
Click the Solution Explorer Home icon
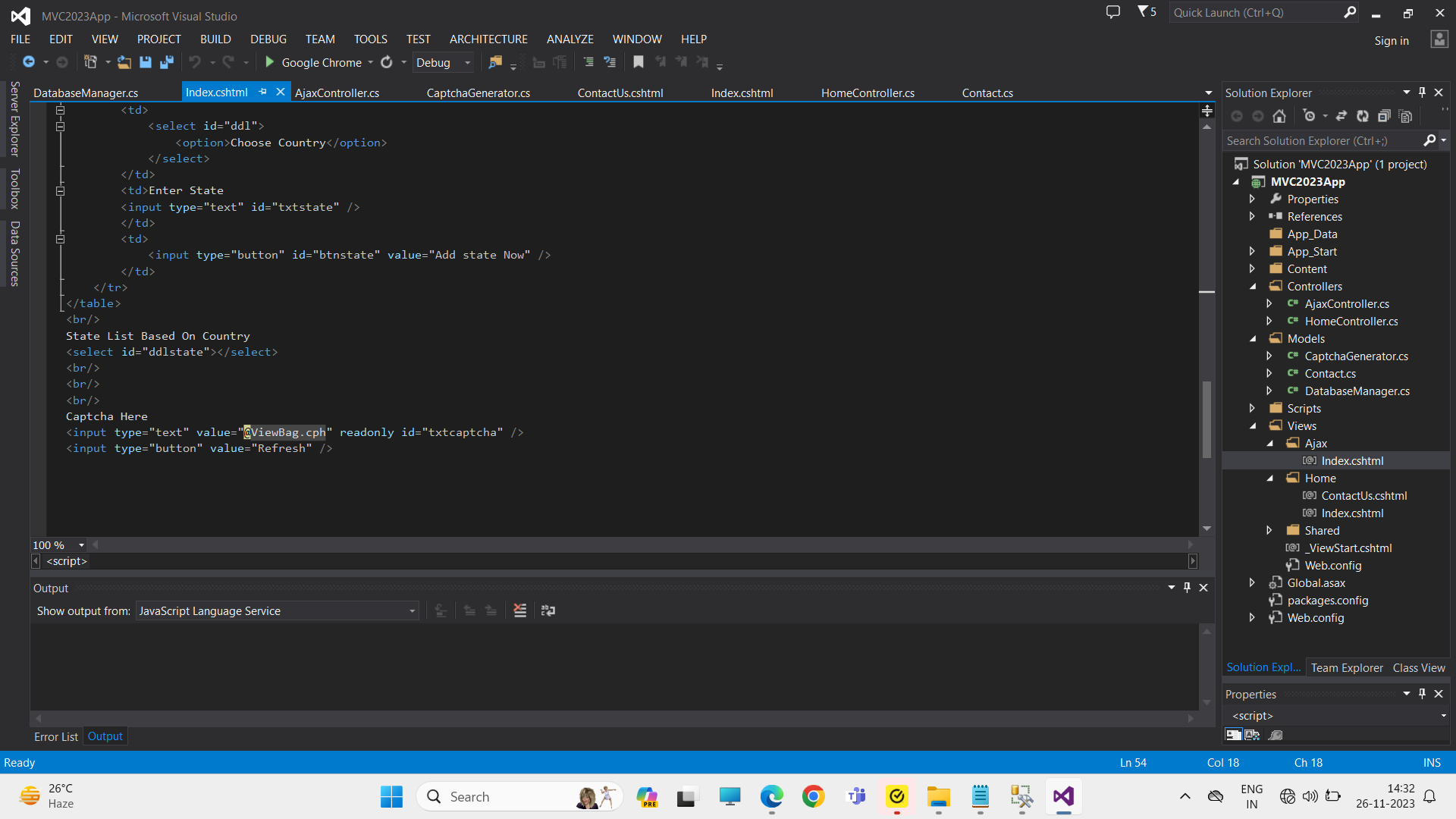coord(1279,116)
